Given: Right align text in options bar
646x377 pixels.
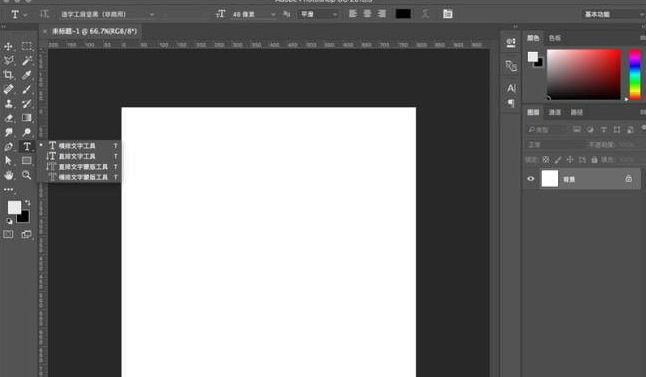Looking at the screenshot, I should 382,14.
